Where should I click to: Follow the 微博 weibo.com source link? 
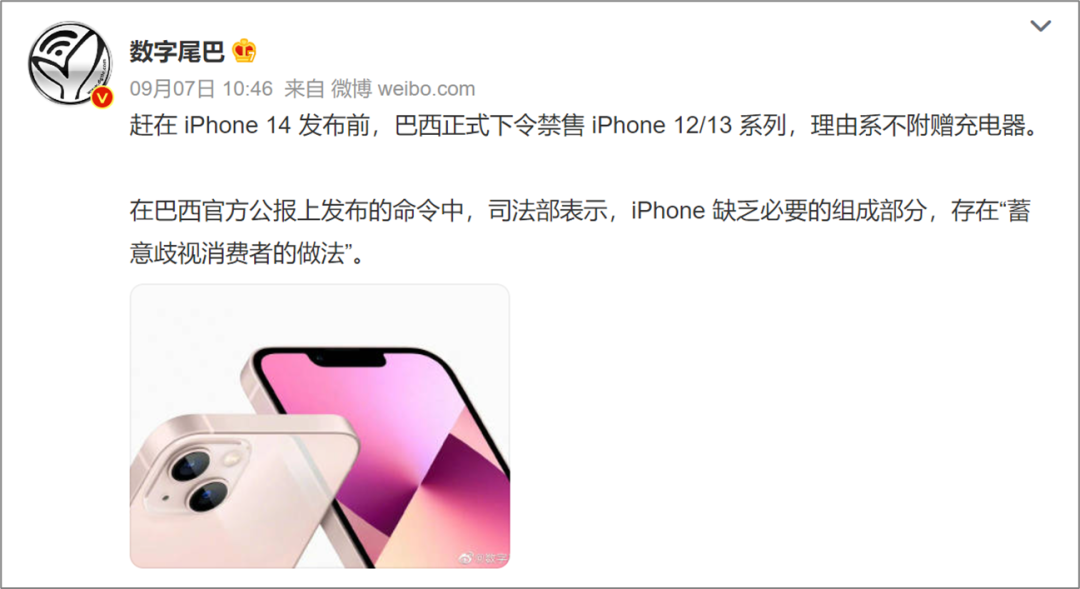coord(403,89)
